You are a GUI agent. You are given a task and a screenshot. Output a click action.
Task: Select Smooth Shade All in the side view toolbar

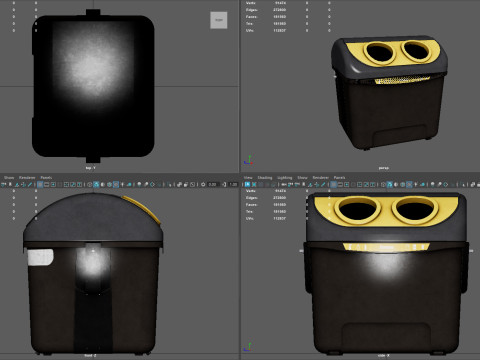coord(390,184)
